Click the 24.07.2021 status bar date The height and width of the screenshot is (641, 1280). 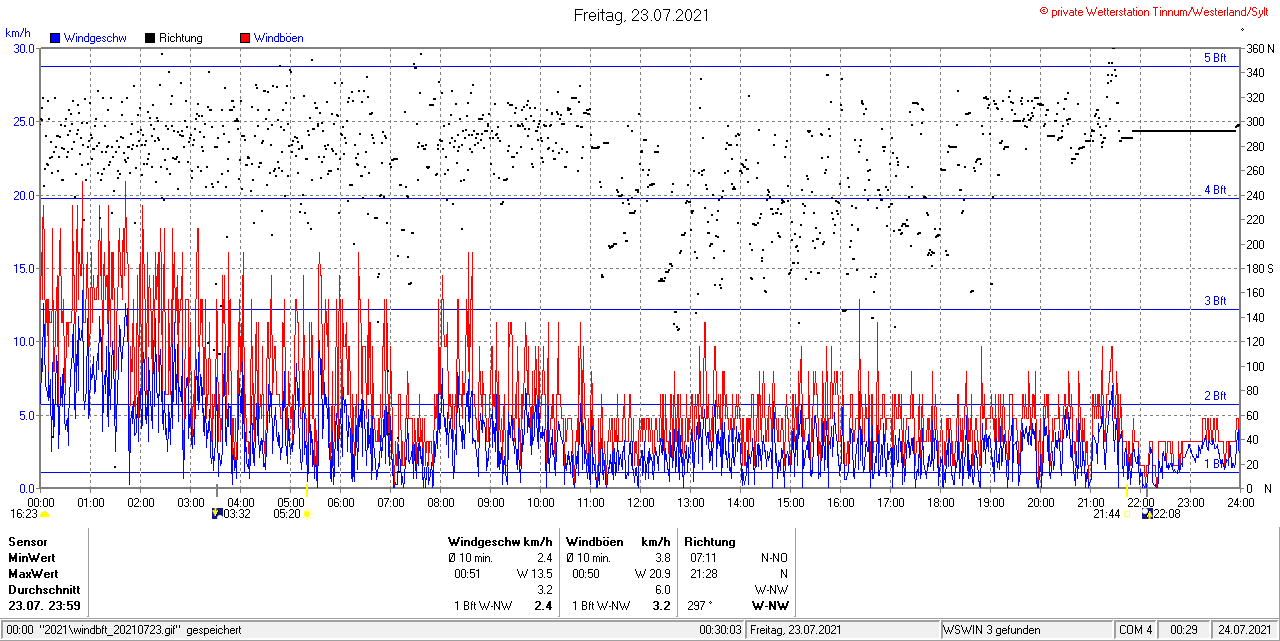click(1245, 630)
